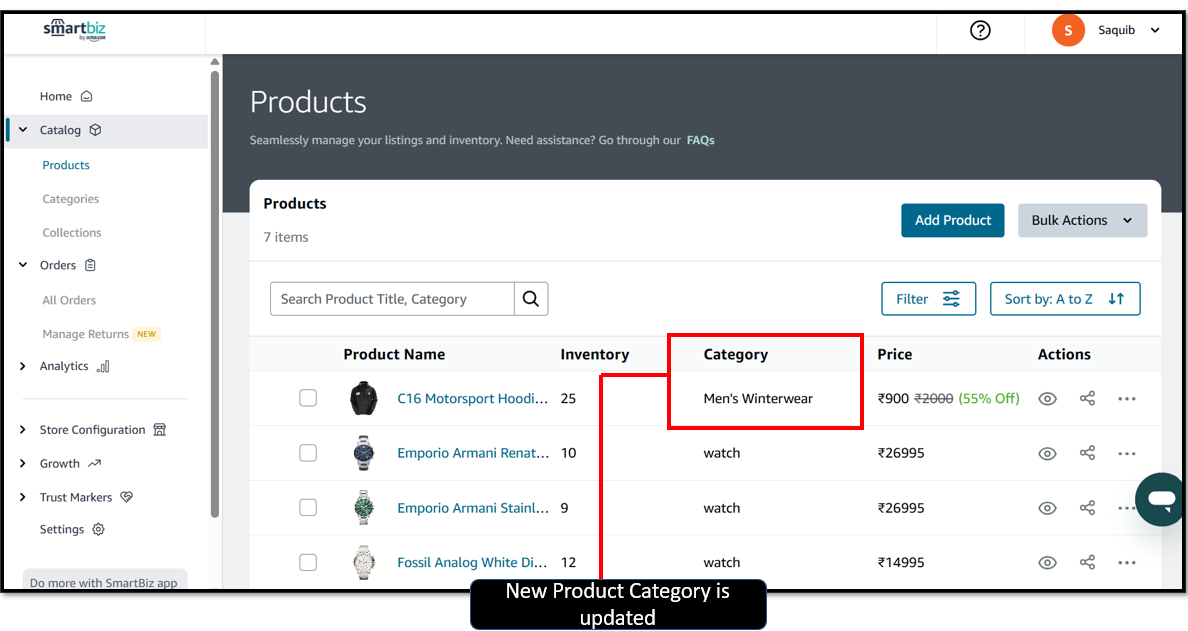The width and height of the screenshot is (1188, 631).
Task: Expand the Analytics section chevron
Action: [x=23, y=366]
